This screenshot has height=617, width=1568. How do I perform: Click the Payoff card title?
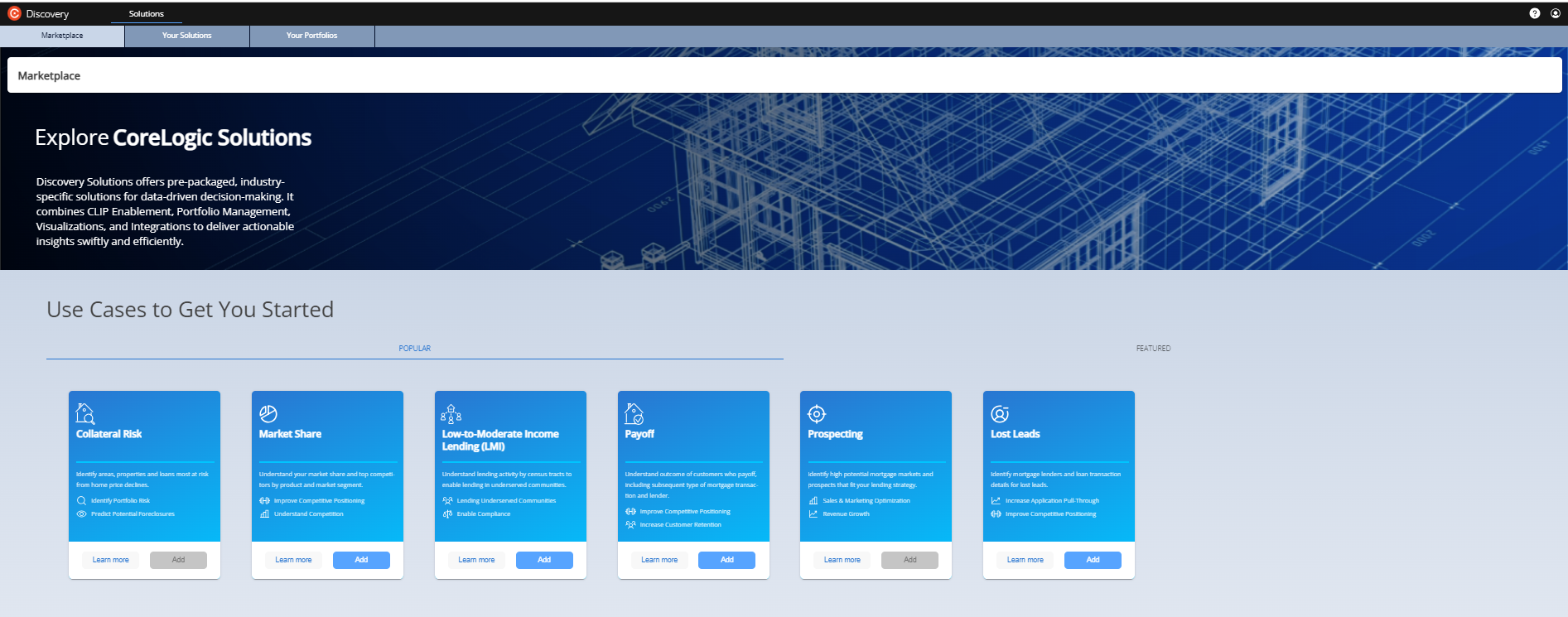(x=639, y=434)
